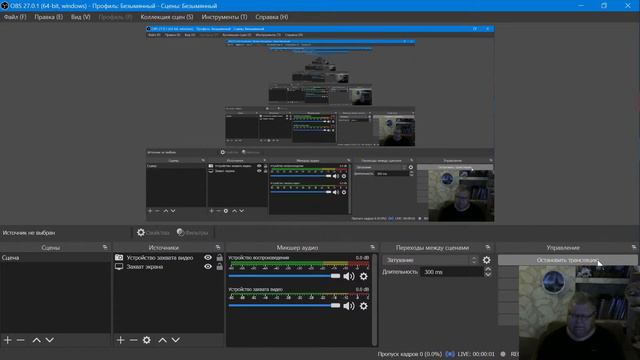Lock the Захват экрана source

click(x=220, y=267)
